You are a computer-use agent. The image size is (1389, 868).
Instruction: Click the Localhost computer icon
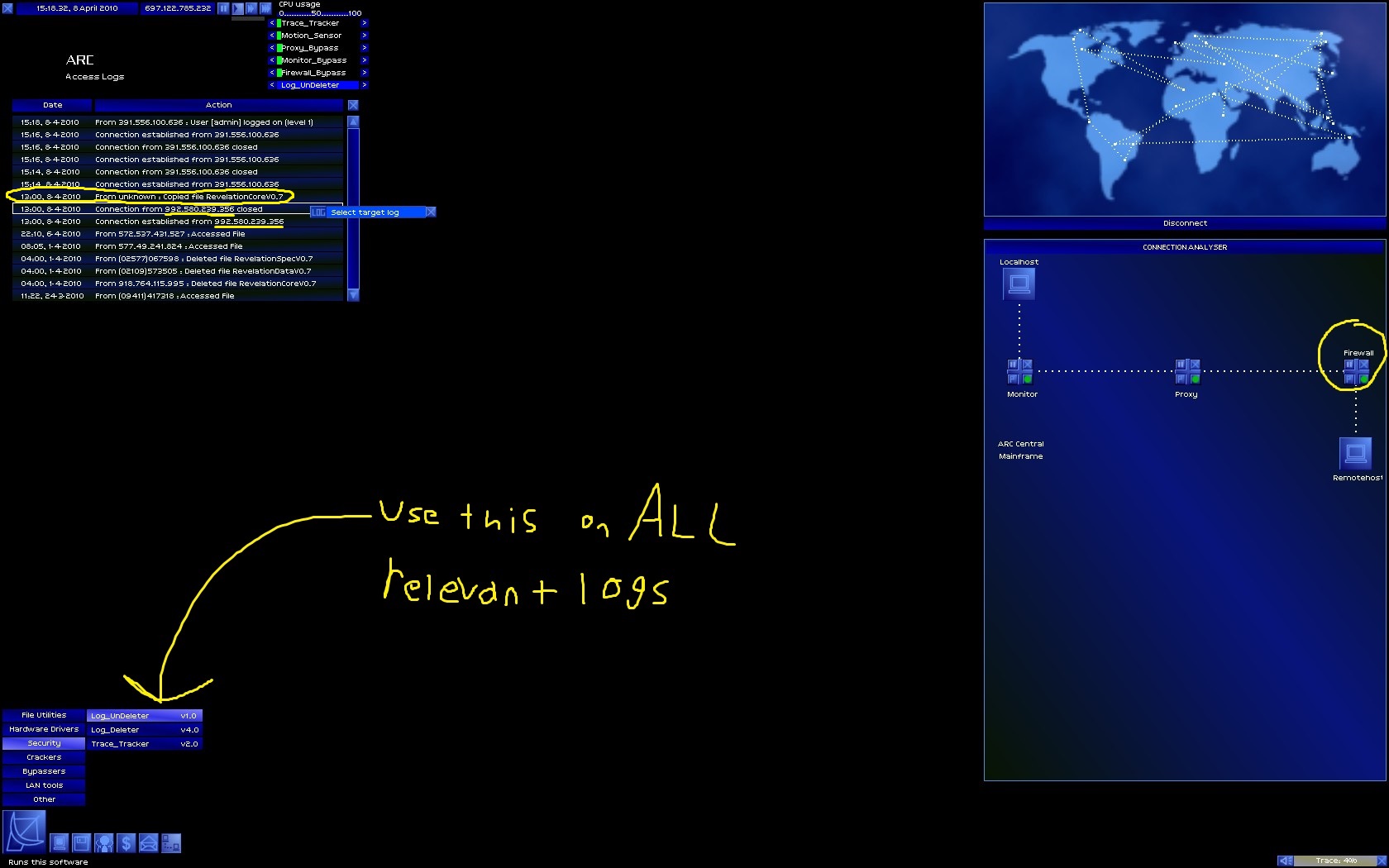point(1019,284)
